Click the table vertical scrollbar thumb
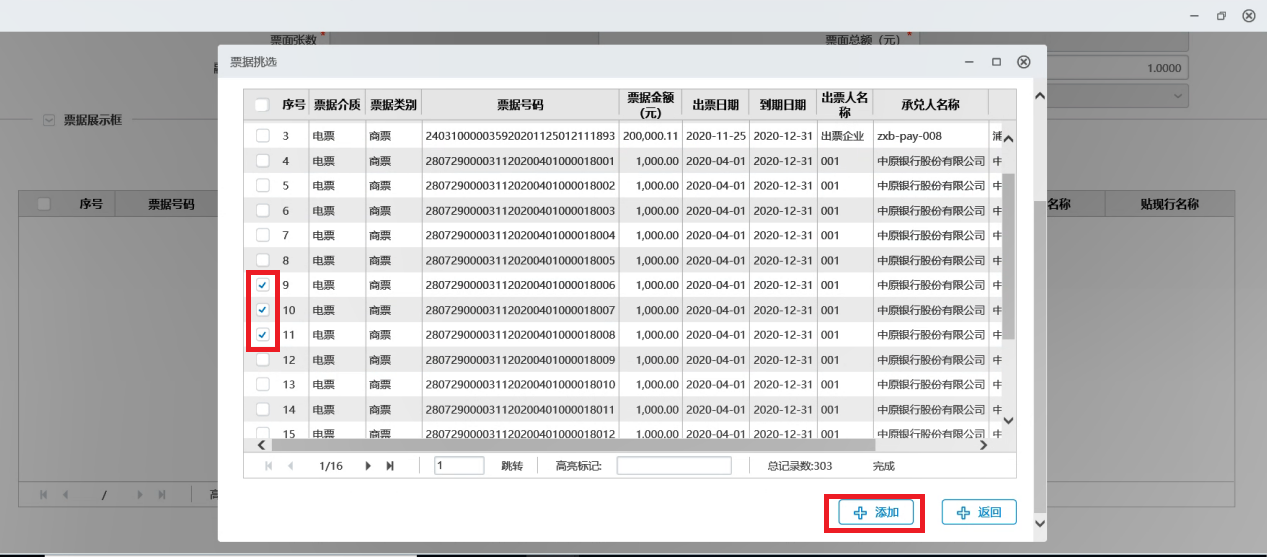Screen dimensions: 1267x559 [1008, 255]
